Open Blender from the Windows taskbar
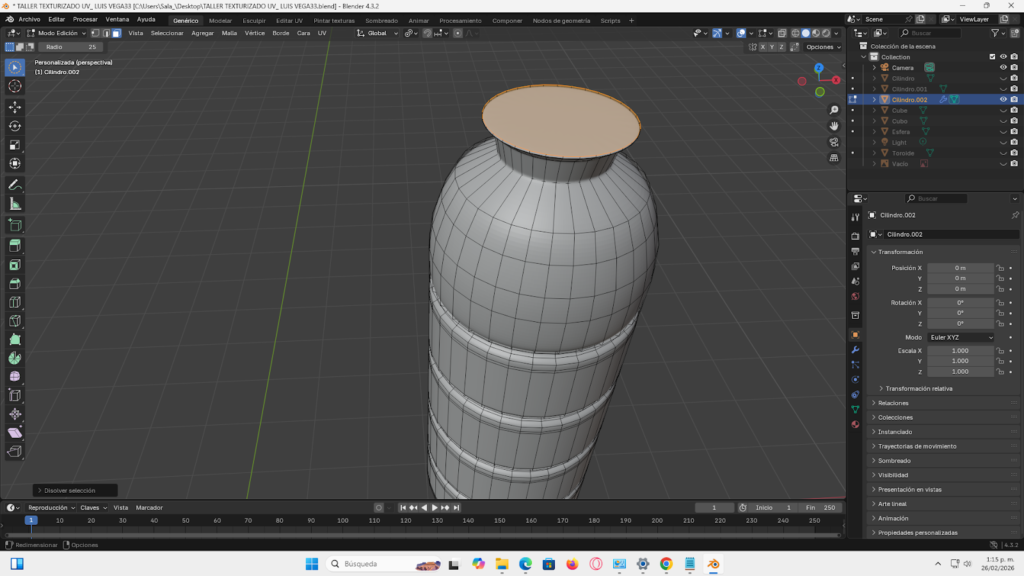1024x576 pixels. [710, 564]
